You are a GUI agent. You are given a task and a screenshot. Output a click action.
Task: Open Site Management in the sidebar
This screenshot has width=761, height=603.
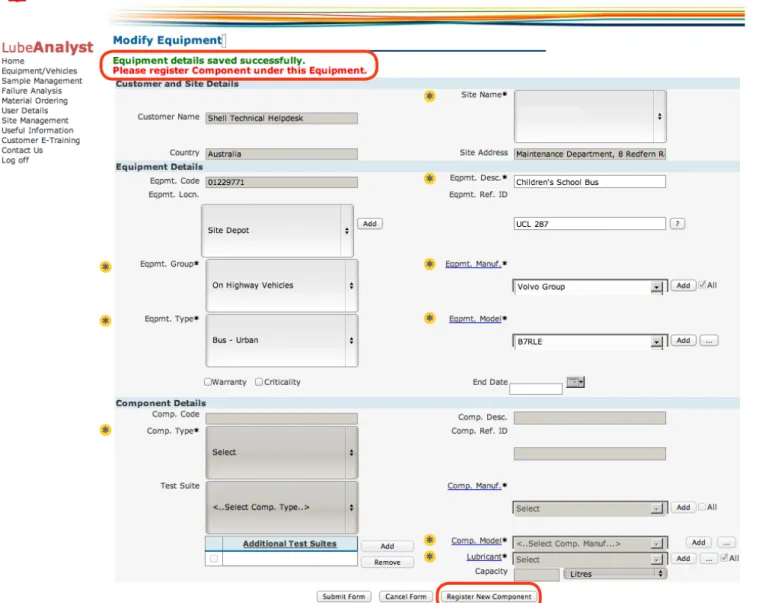tap(35, 120)
